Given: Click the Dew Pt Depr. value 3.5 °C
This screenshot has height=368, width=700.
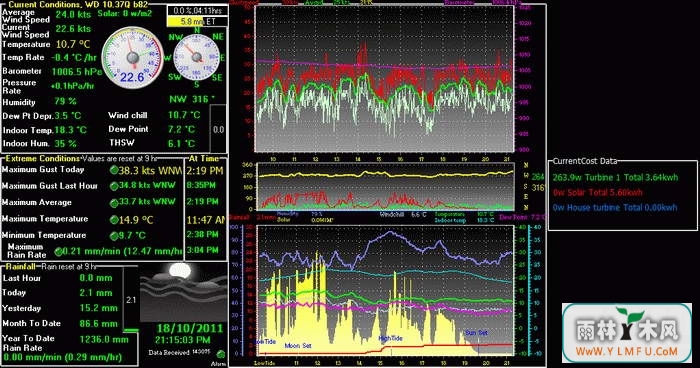Looking at the screenshot, I should pyautogui.click(x=68, y=116).
